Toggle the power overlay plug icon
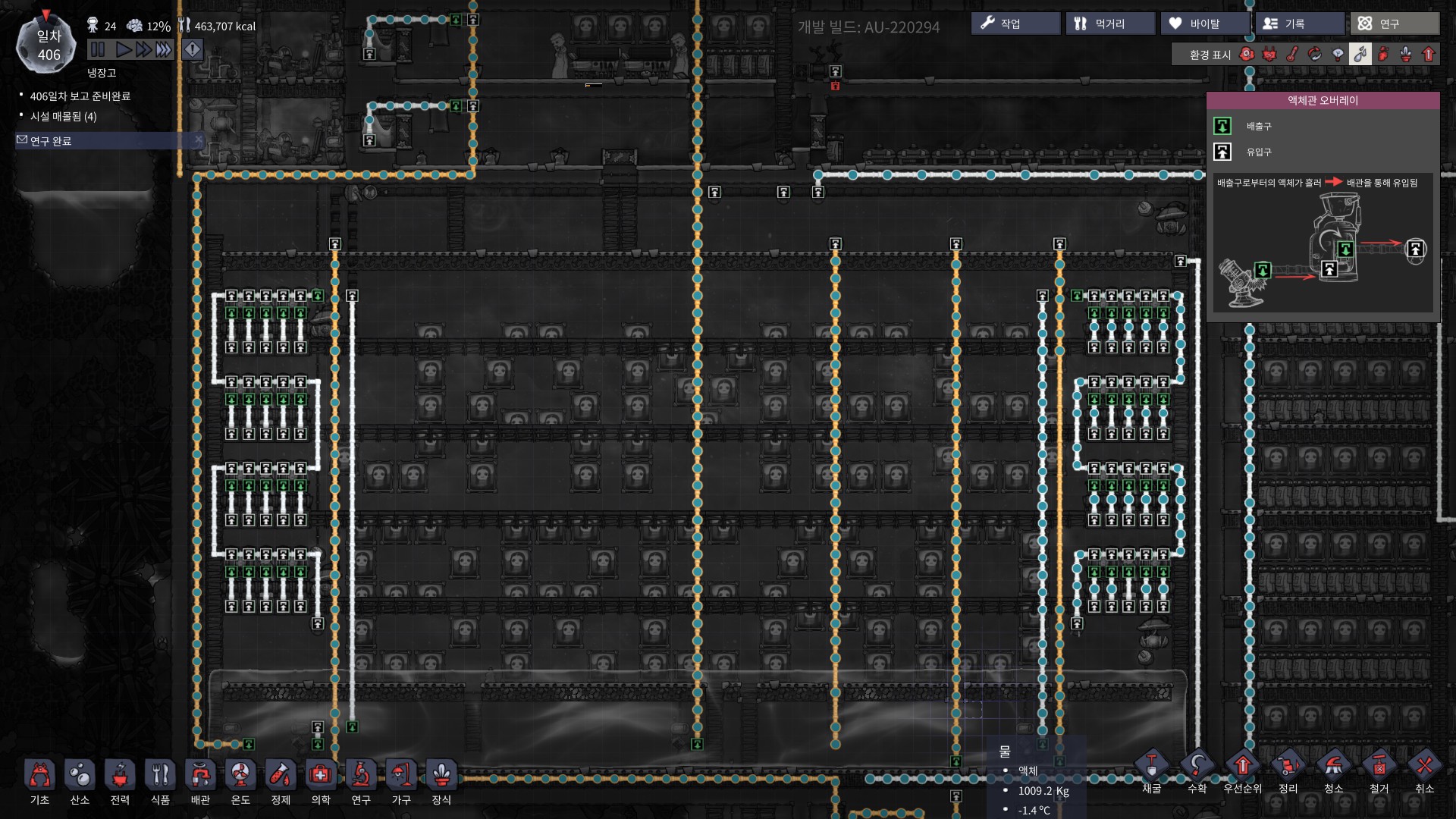 click(1269, 55)
